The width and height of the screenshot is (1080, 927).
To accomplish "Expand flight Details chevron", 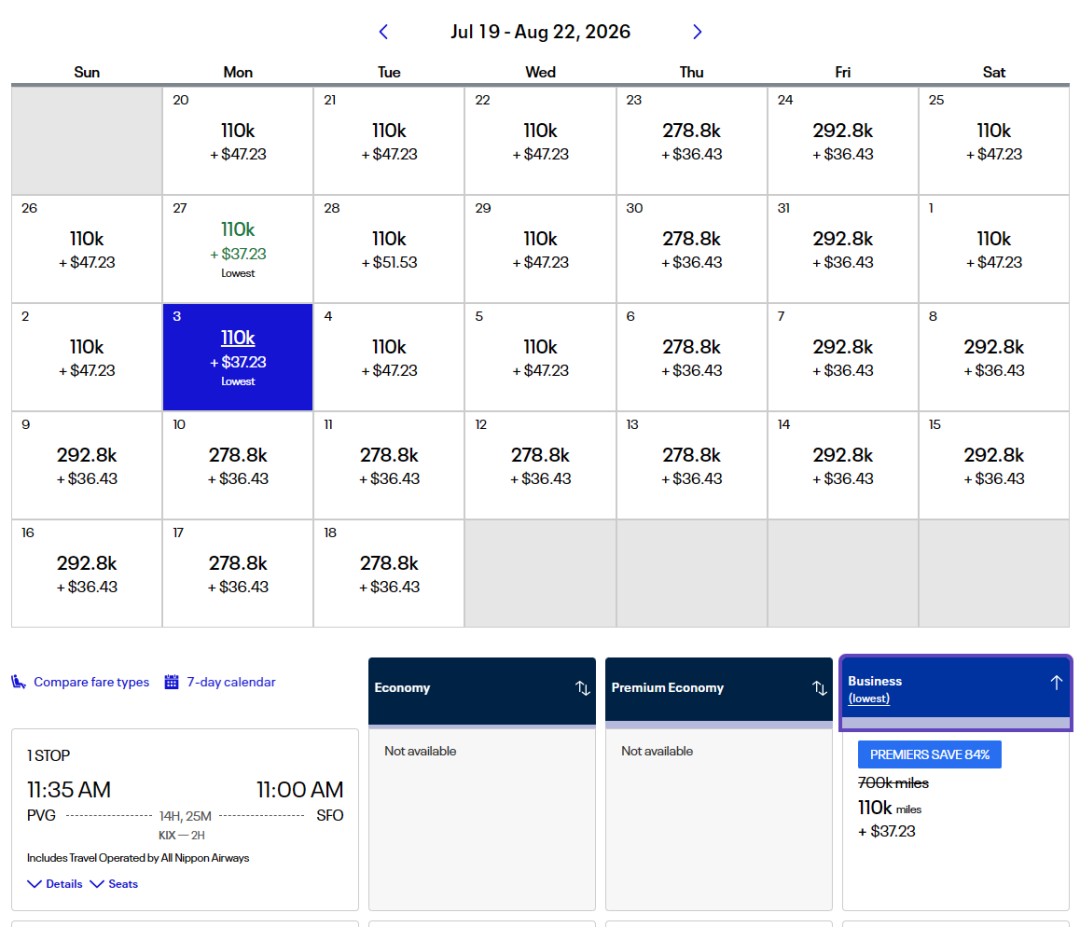I will click(35, 884).
